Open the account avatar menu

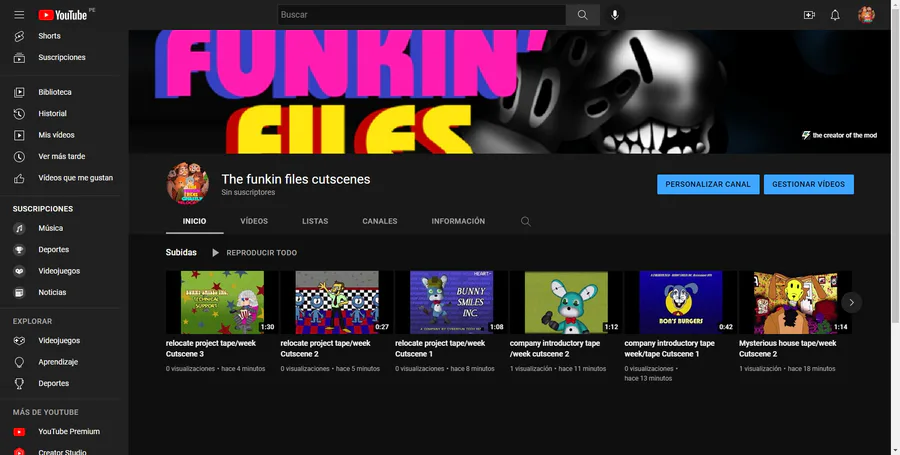pyautogui.click(x=866, y=15)
